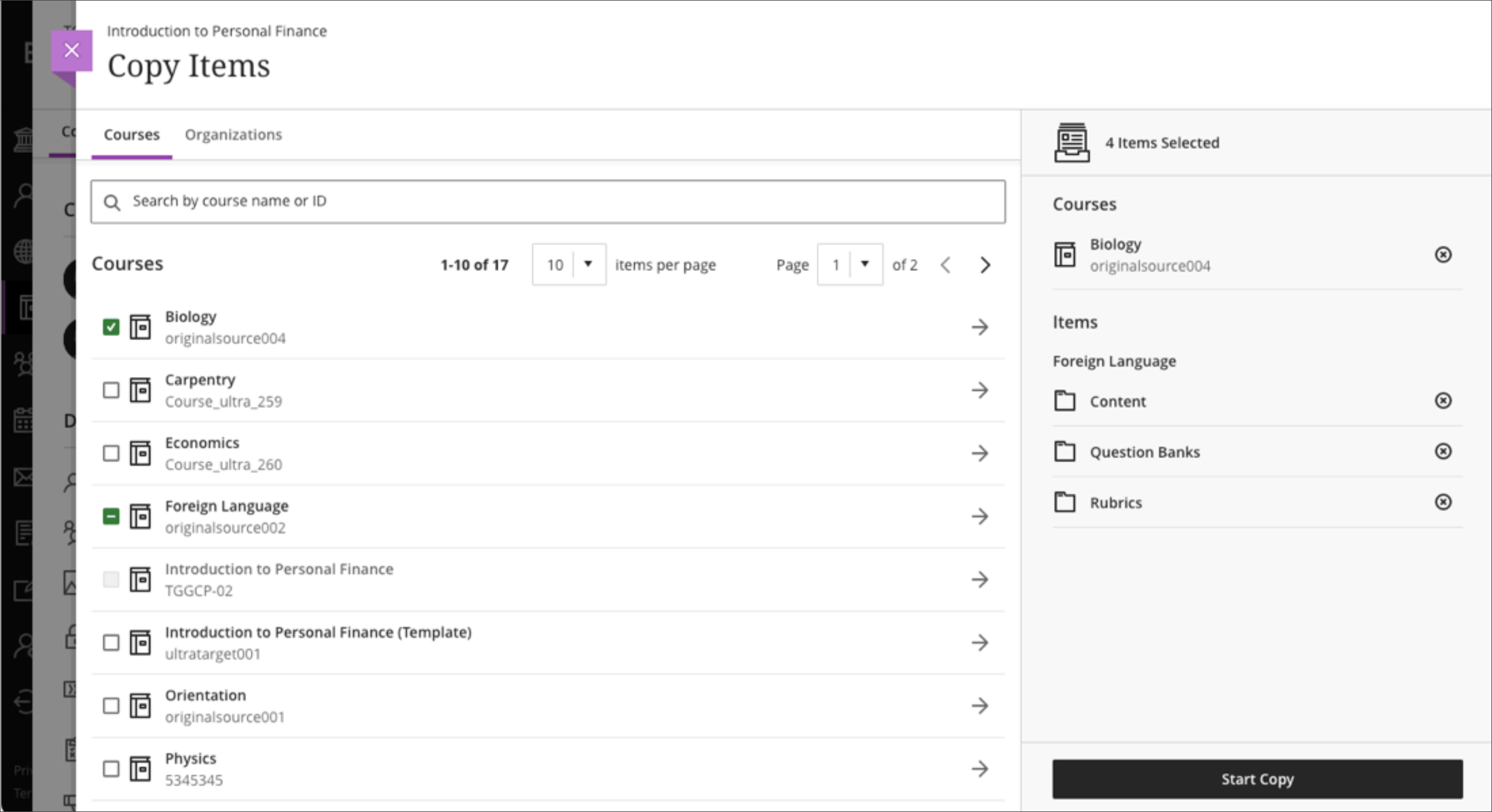Click the Introduction to Personal Finance course icon
The image size is (1492, 812).
(140, 579)
